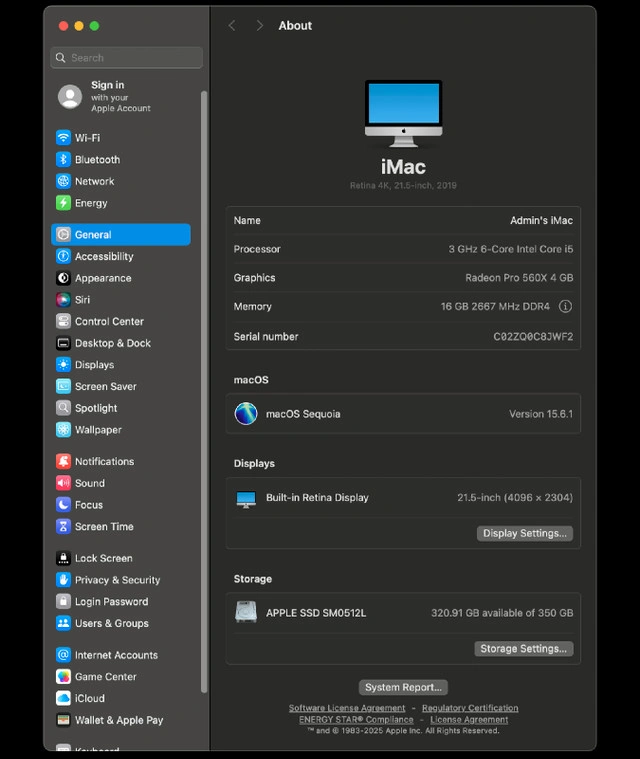640x759 pixels.
Task: Open the Regulatory Certification link
Action: click(470, 708)
